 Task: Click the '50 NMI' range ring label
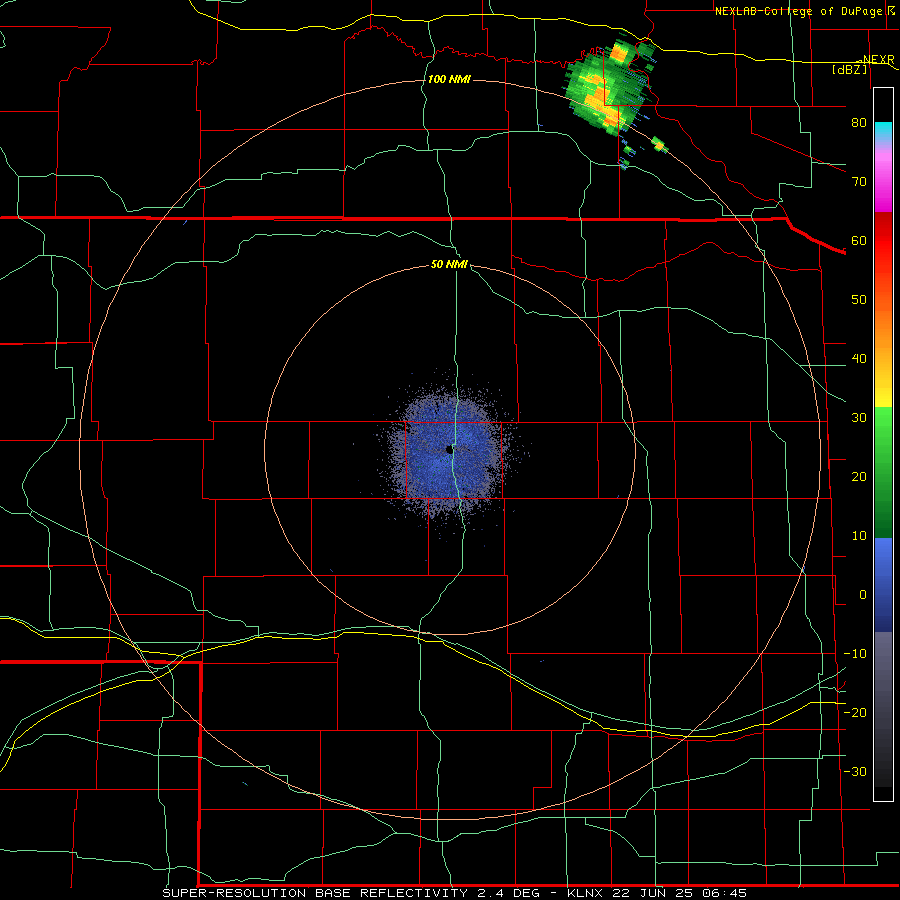449,265
